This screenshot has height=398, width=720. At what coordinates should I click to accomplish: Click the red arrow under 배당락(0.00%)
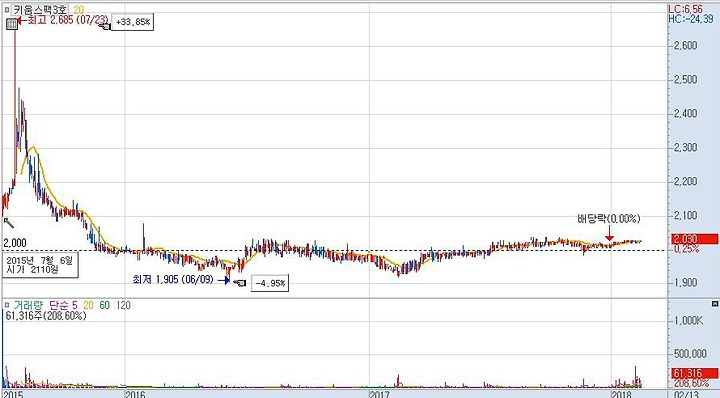[x=609, y=234]
